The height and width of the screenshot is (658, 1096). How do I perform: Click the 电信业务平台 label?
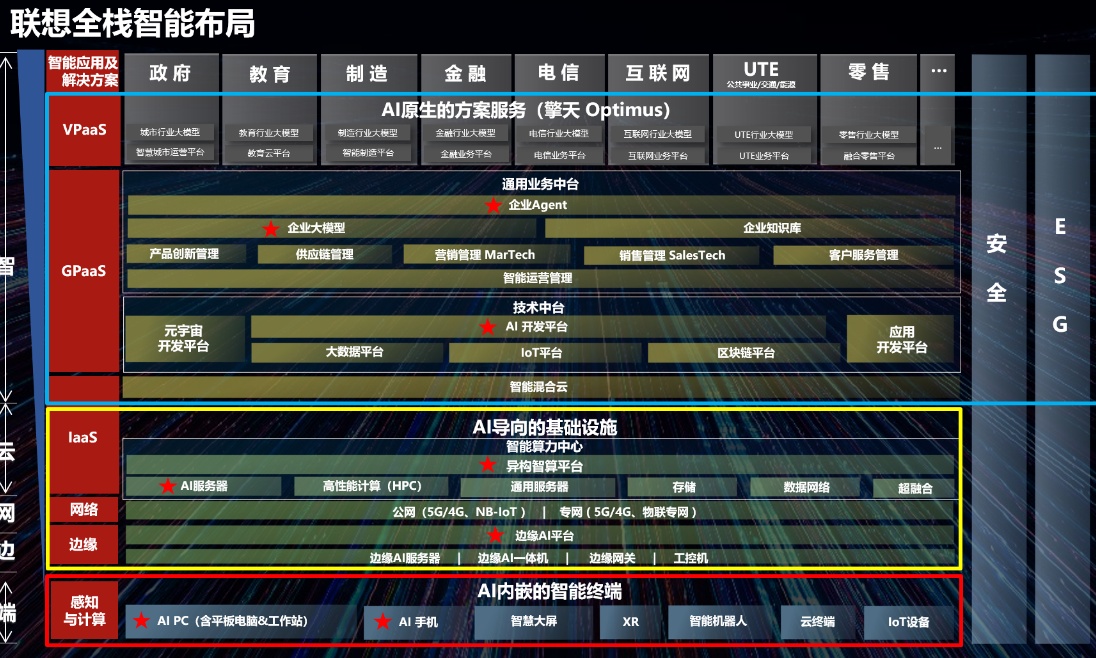559,155
